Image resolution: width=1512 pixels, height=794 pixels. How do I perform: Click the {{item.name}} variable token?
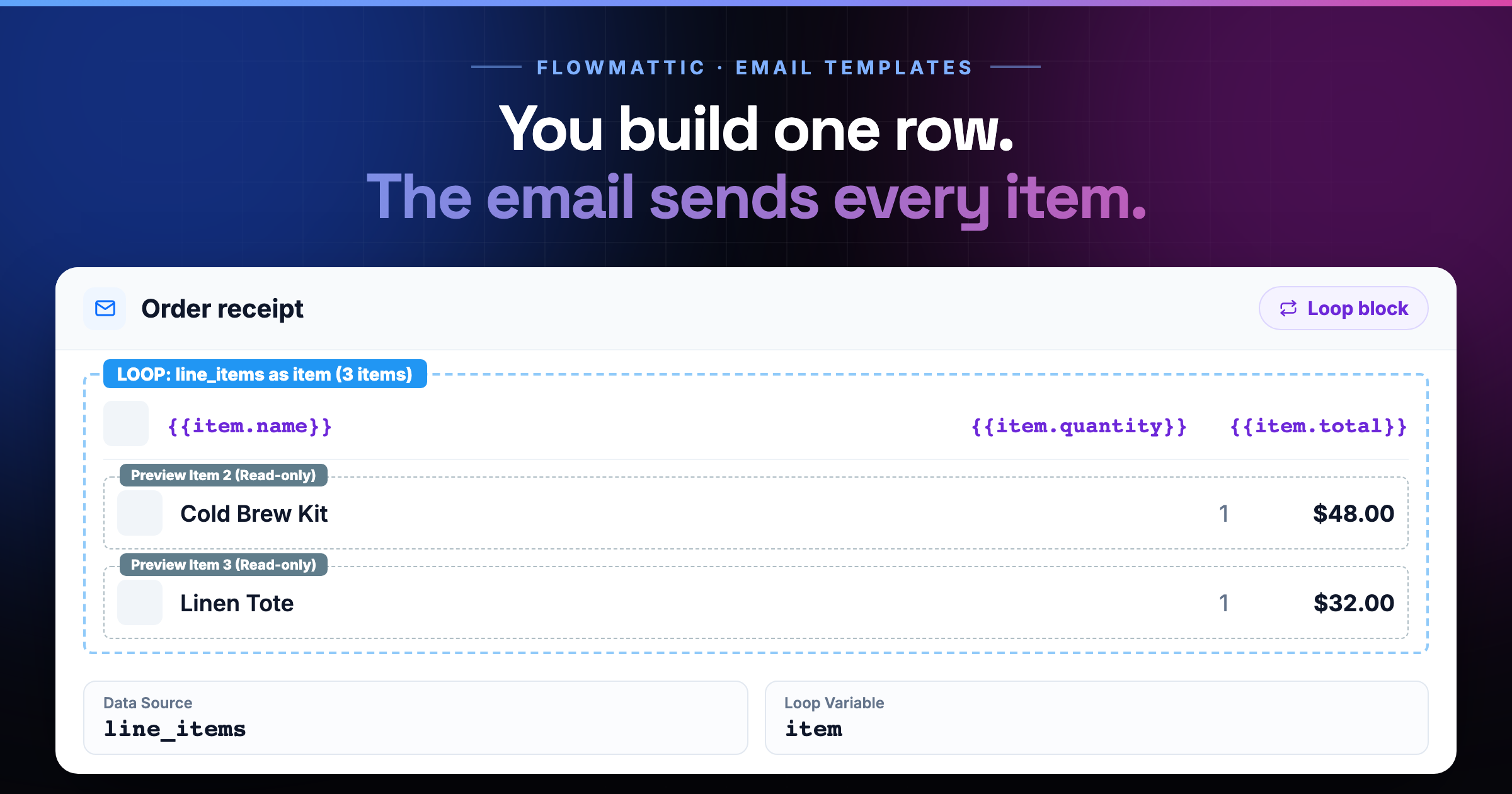click(x=249, y=426)
